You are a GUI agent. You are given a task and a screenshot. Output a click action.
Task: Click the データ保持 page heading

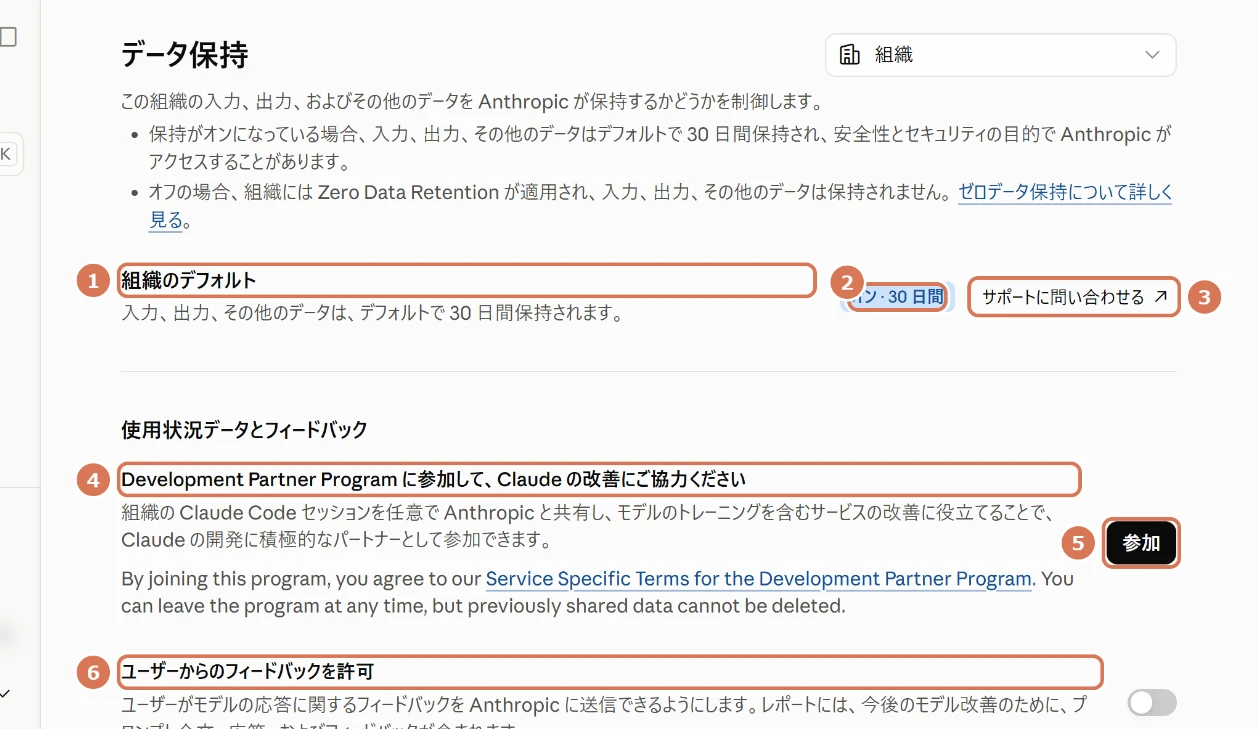coord(185,54)
